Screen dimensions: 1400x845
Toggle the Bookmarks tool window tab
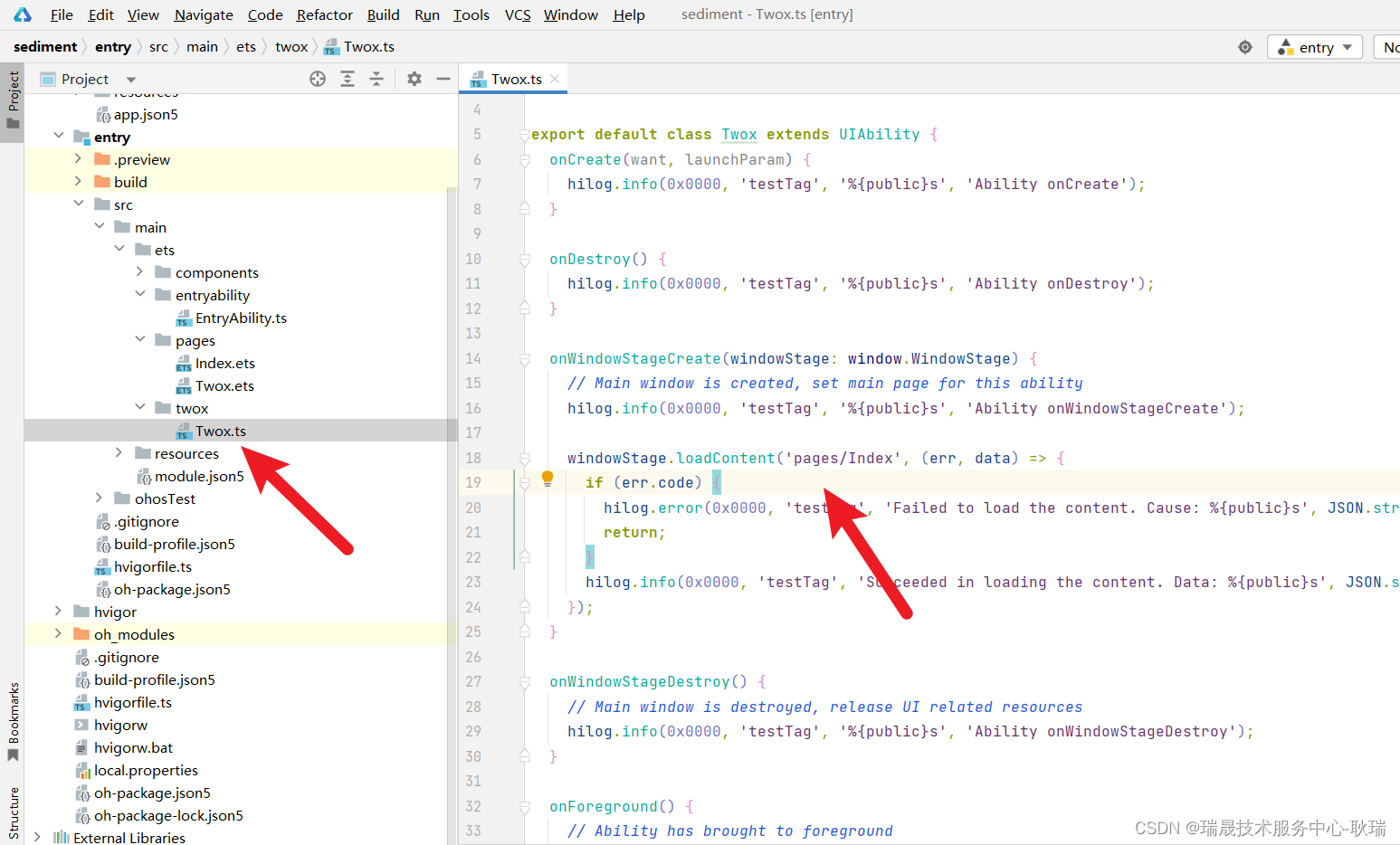13,722
